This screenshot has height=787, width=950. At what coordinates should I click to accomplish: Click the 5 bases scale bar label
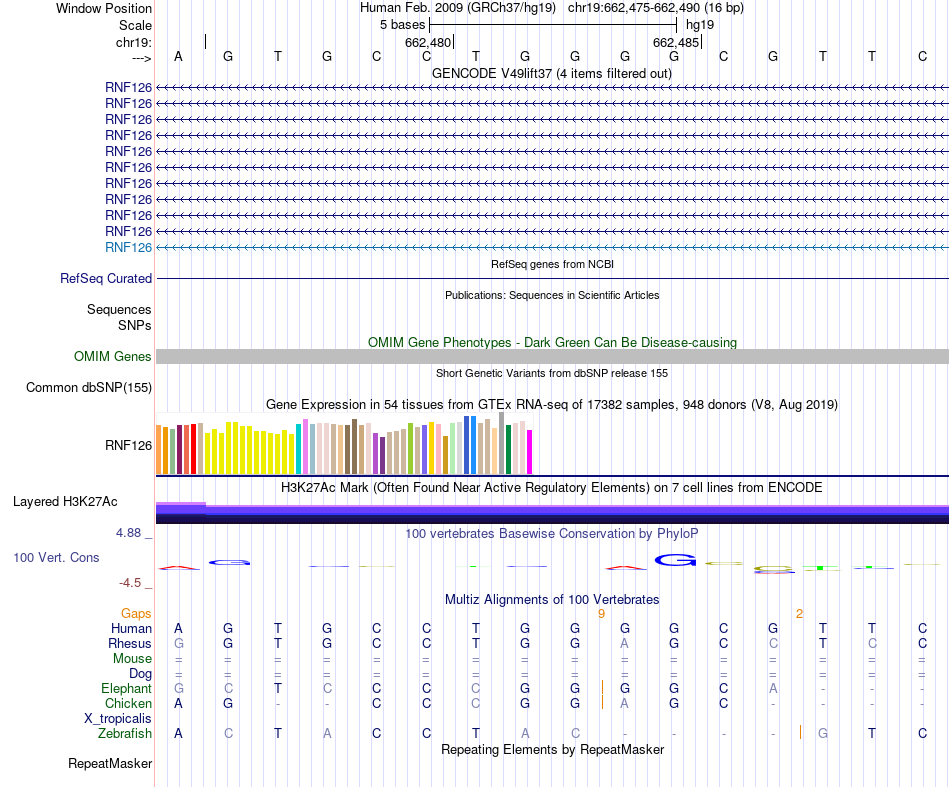coord(402,25)
